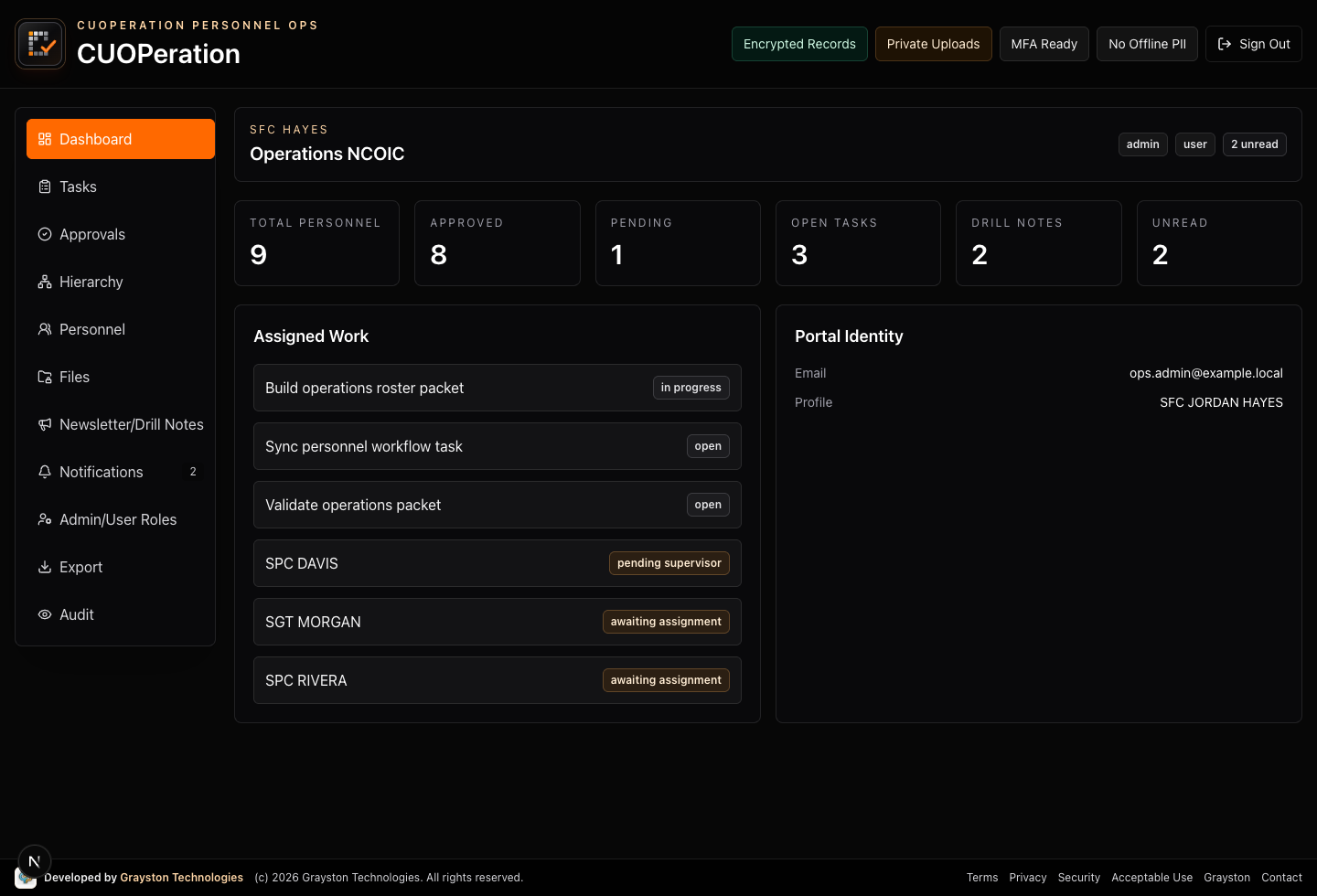This screenshot has width=1317, height=896.
Task: Click the Sign Out button
Action: point(1254,44)
